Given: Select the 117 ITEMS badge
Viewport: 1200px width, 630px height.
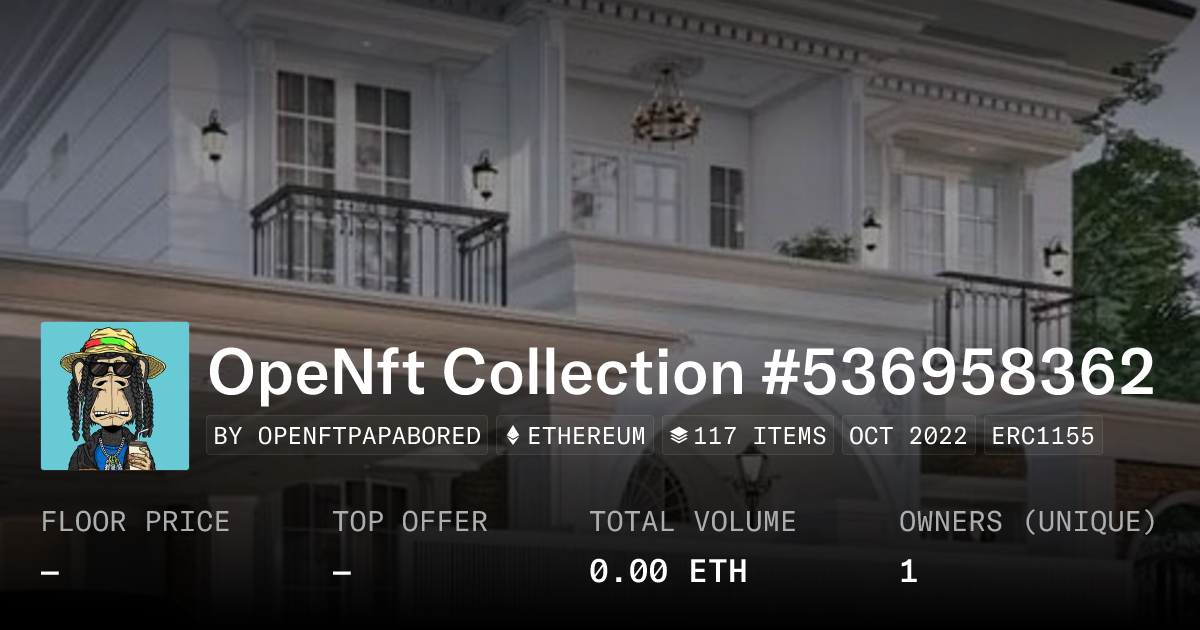Looking at the screenshot, I should coord(748,436).
